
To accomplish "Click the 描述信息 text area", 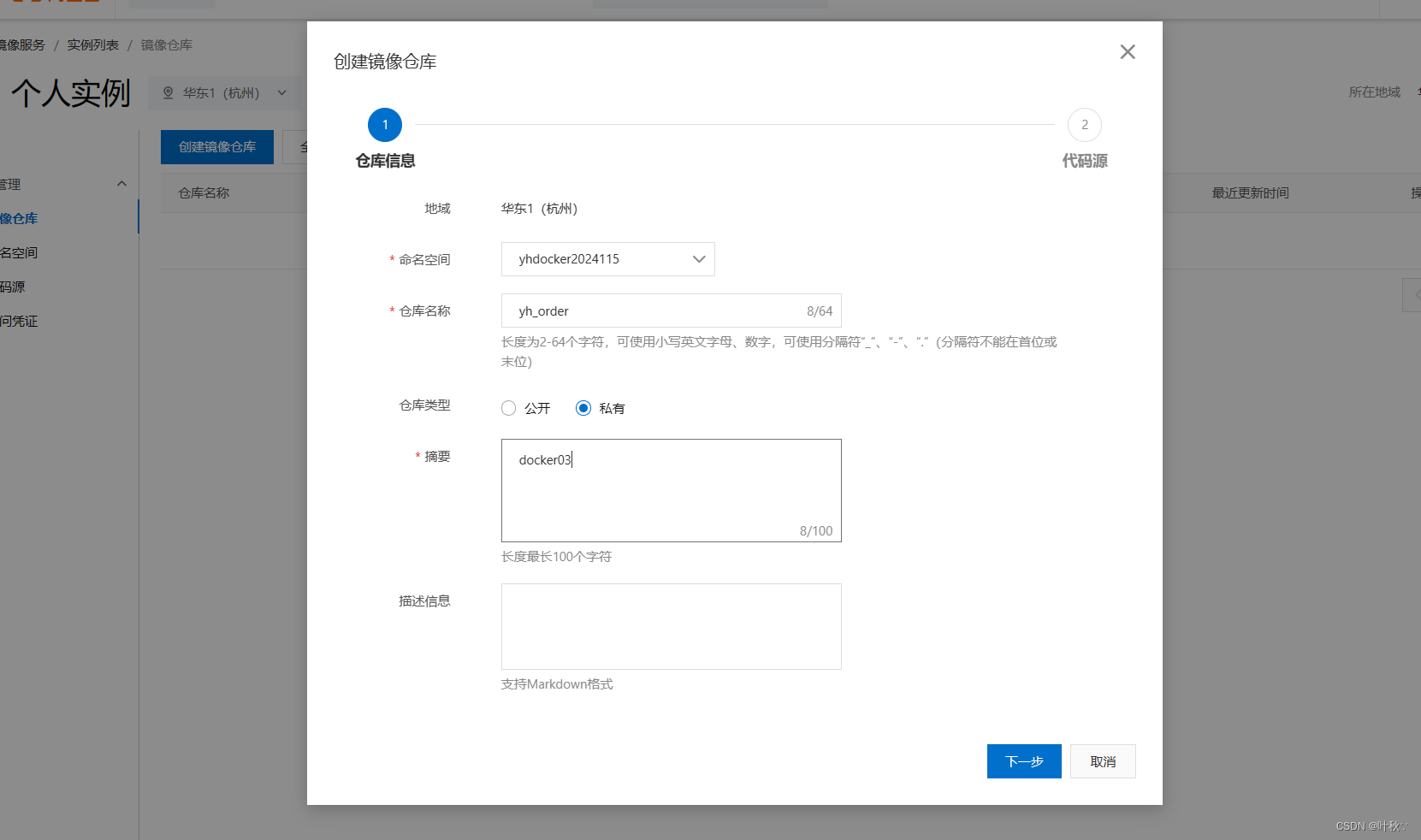I will tap(671, 626).
